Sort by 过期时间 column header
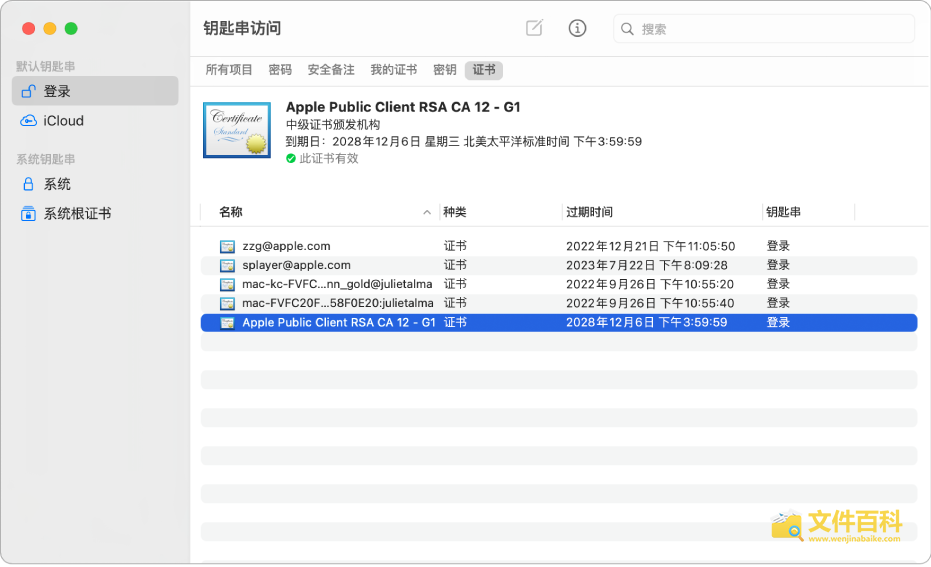 pos(589,212)
